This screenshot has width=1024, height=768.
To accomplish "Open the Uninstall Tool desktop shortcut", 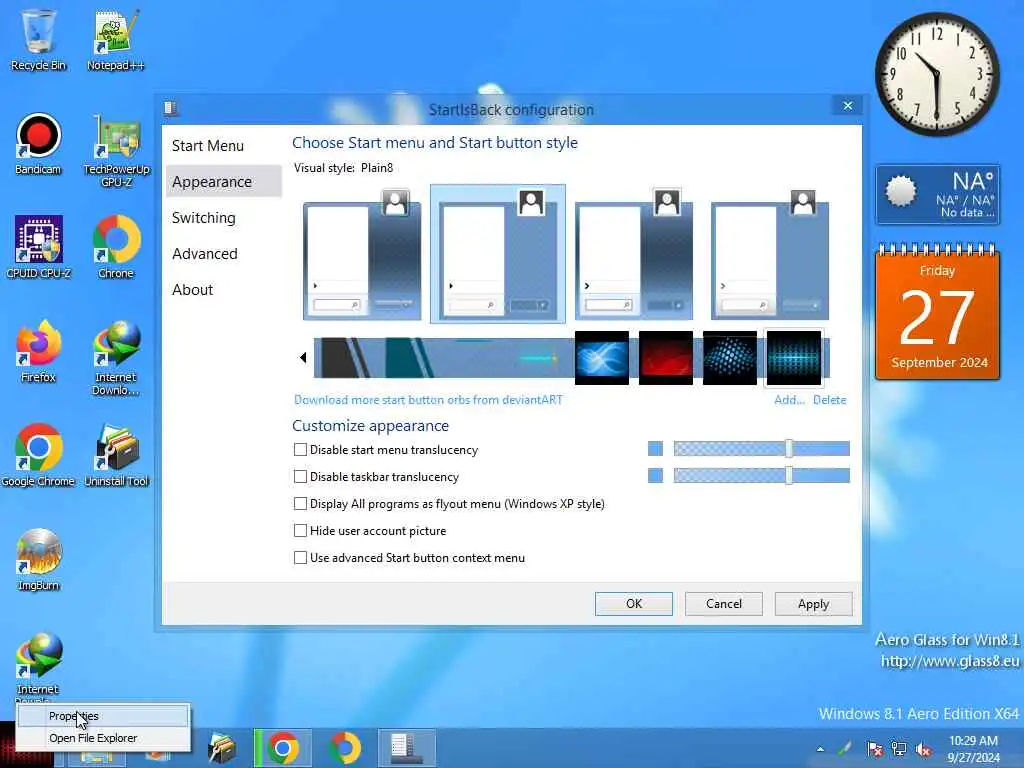I will point(116,455).
